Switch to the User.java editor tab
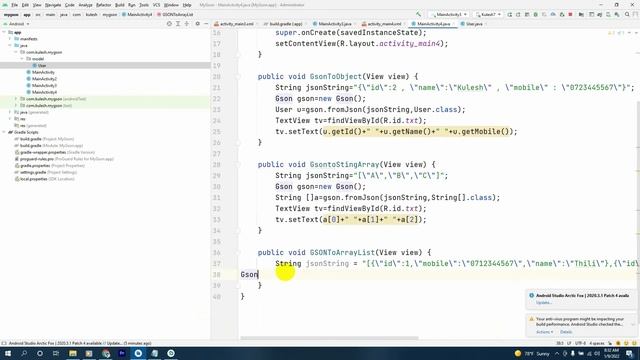 [x=474, y=24]
